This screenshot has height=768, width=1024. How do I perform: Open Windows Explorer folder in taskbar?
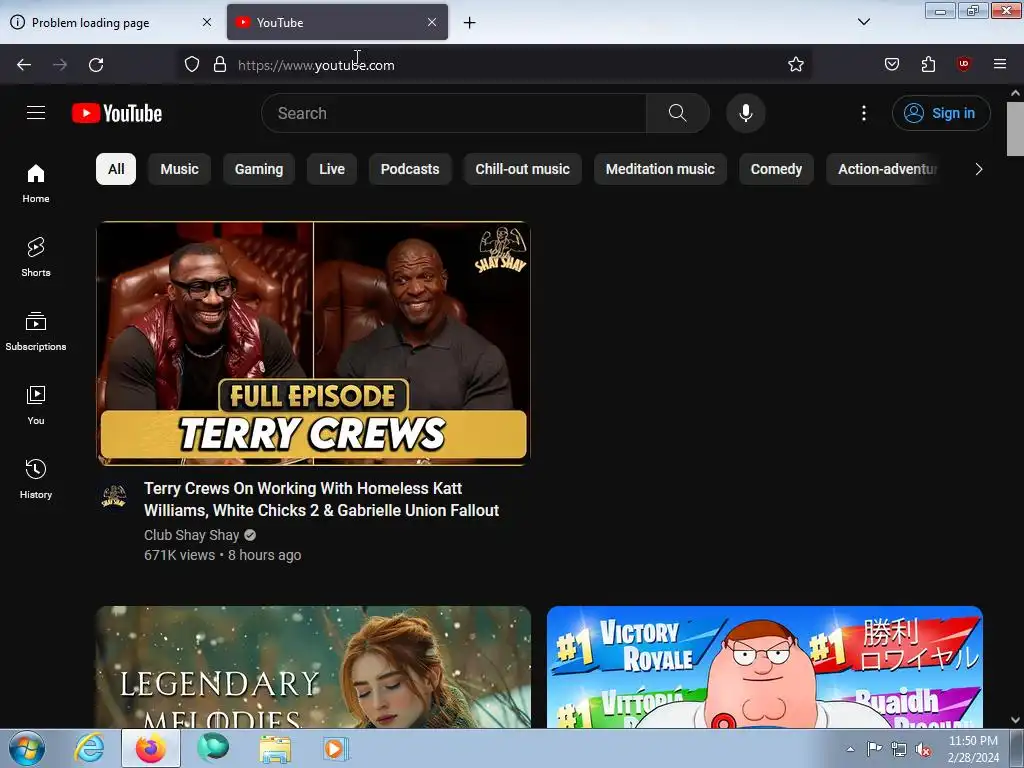pyautogui.click(x=275, y=748)
